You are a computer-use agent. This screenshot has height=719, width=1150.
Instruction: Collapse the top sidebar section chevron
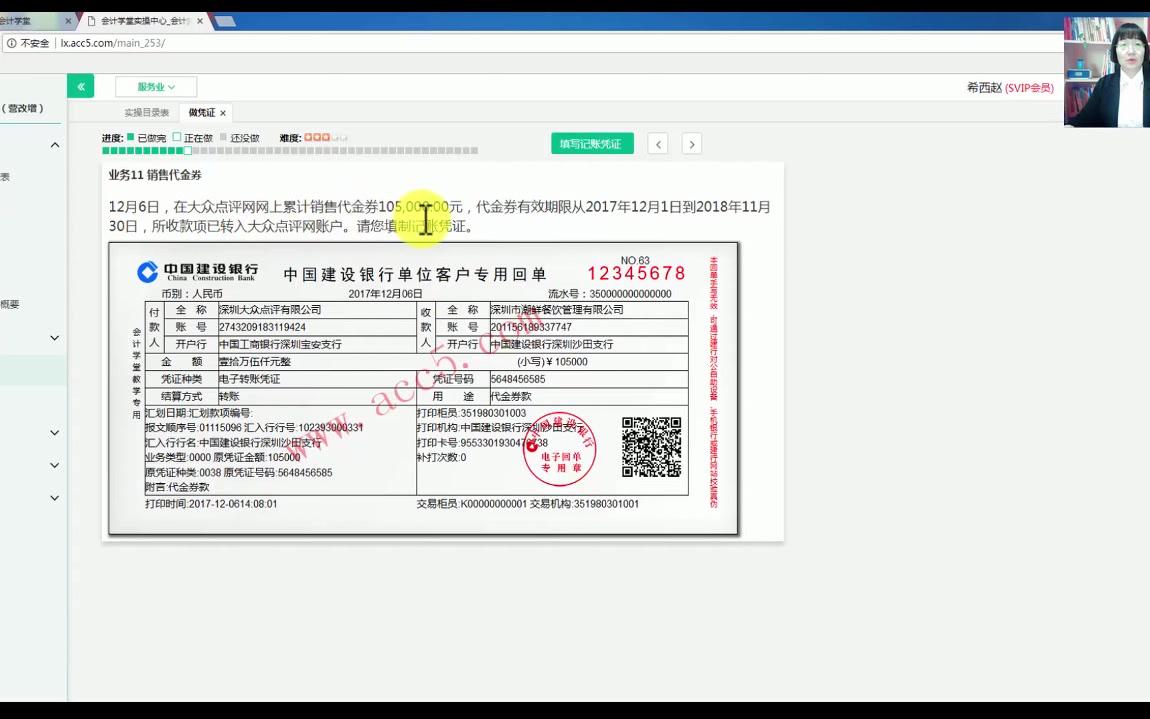pyautogui.click(x=55, y=143)
